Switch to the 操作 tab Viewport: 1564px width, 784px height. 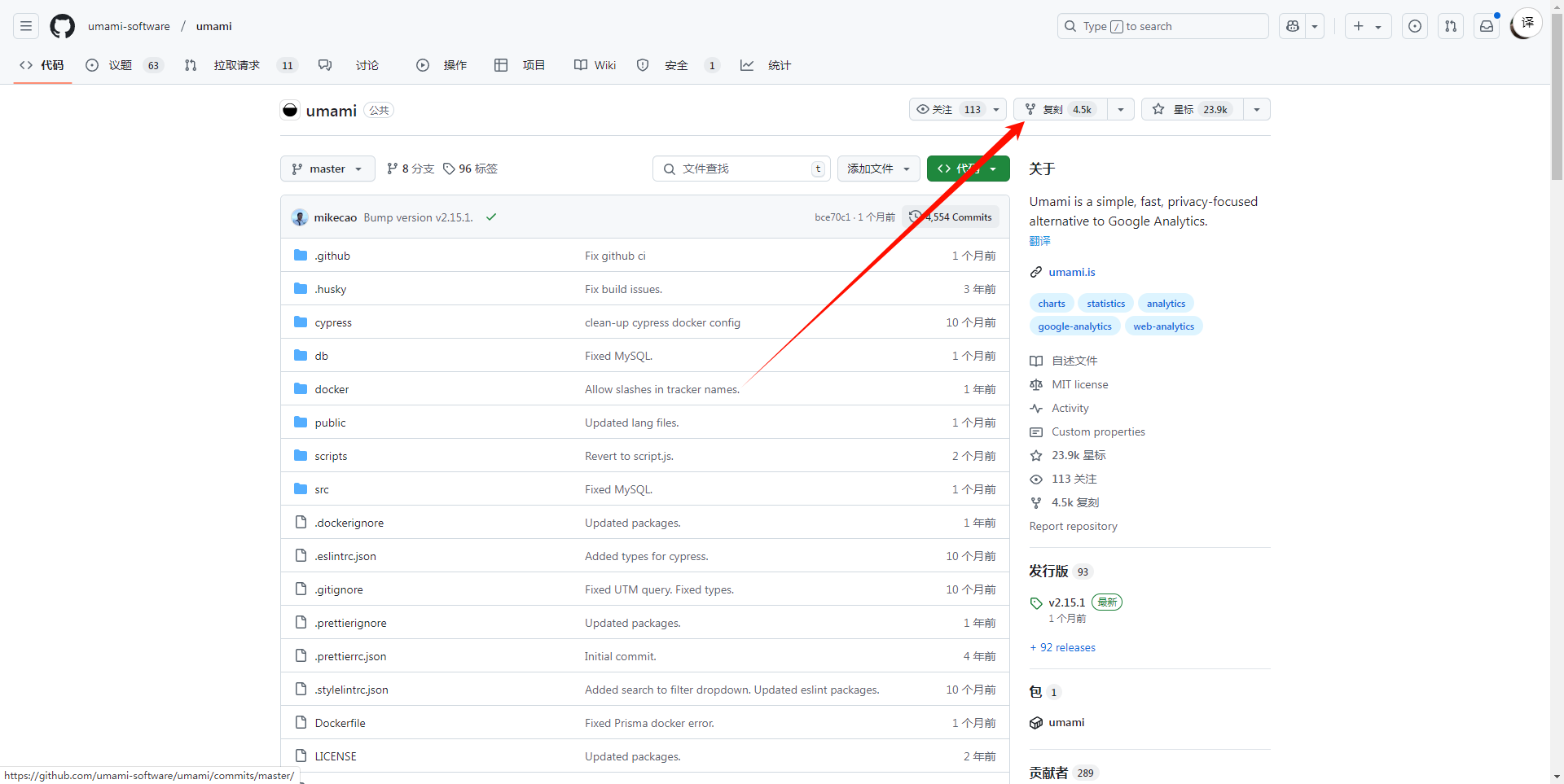coord(442,65)
